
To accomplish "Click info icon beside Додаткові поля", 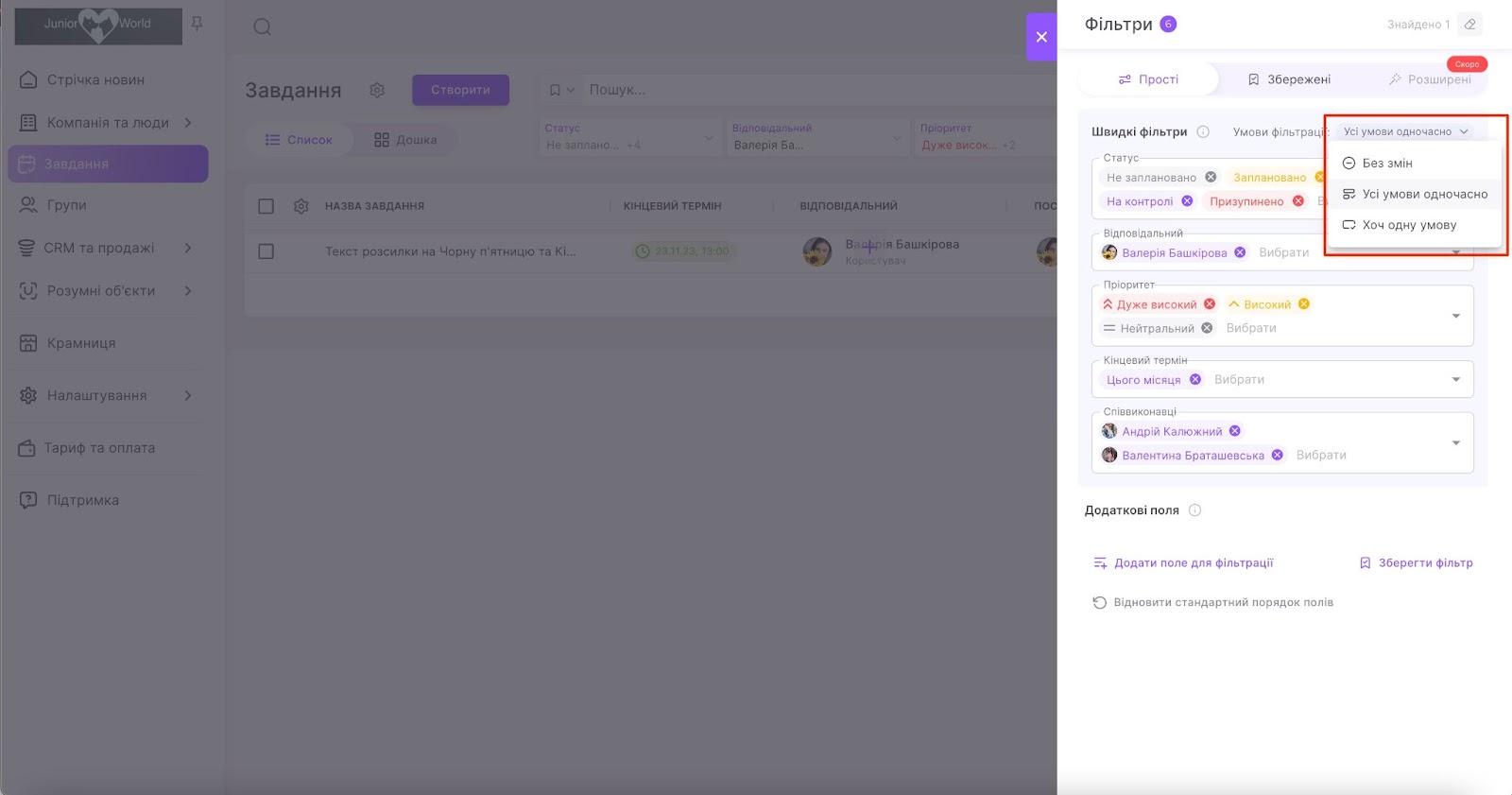I will 1194,510.
